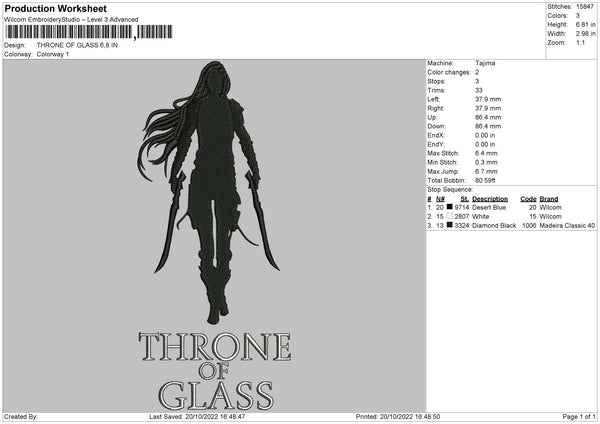This screenshot has width=600, height=424.
Task: Select "Wilcom EmbroideryStudio – Level 3 Advanced" text
Action: click(71, 20)
